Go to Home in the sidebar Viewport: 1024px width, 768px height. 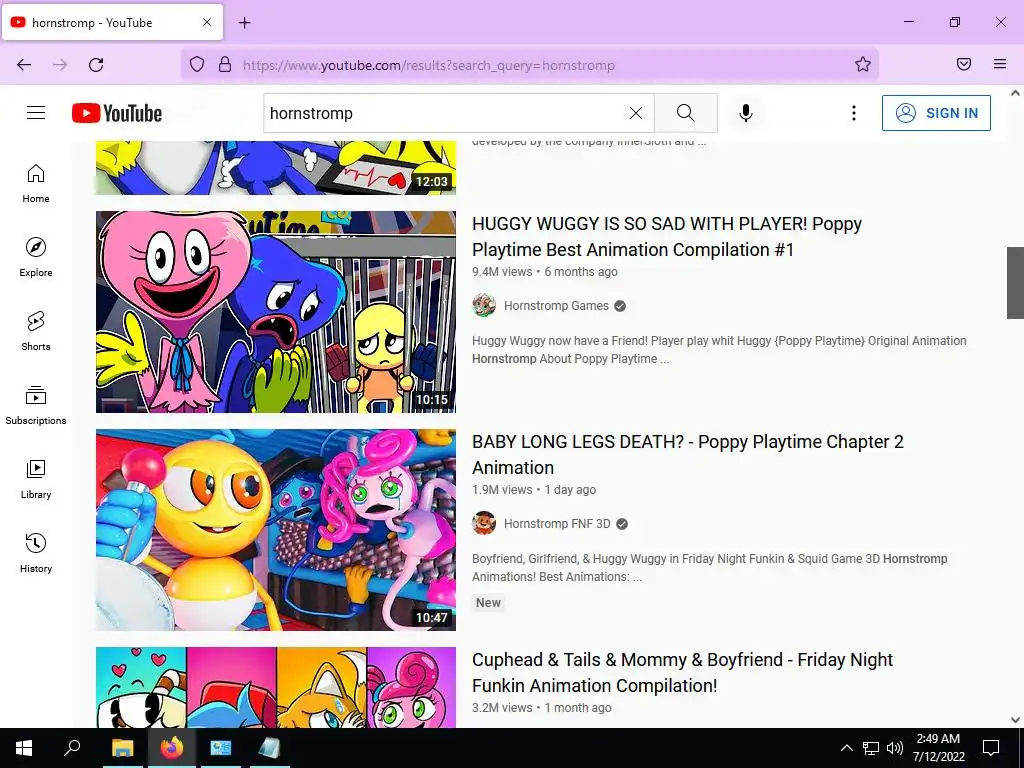click(x=36, y=184)
